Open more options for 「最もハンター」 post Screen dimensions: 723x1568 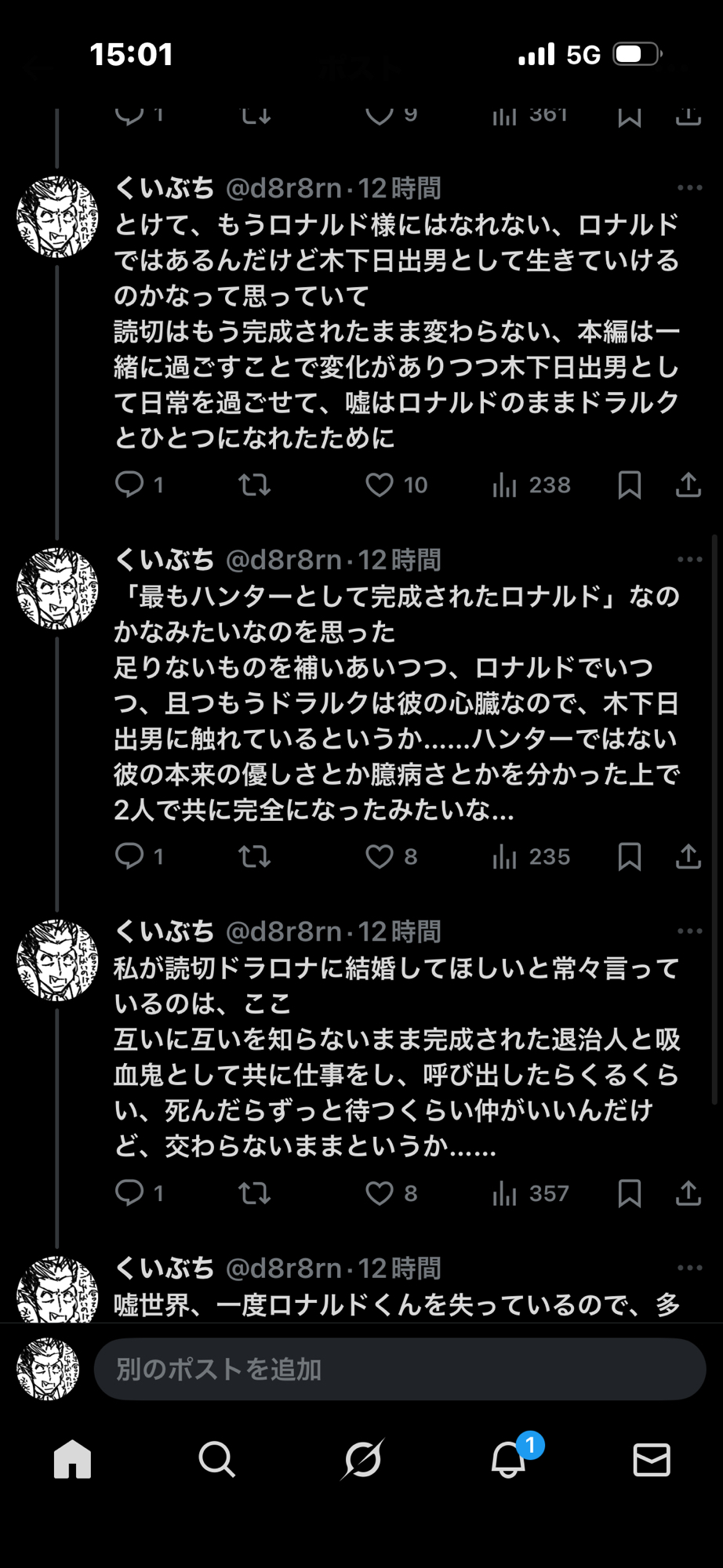click(x=689, y=560)
